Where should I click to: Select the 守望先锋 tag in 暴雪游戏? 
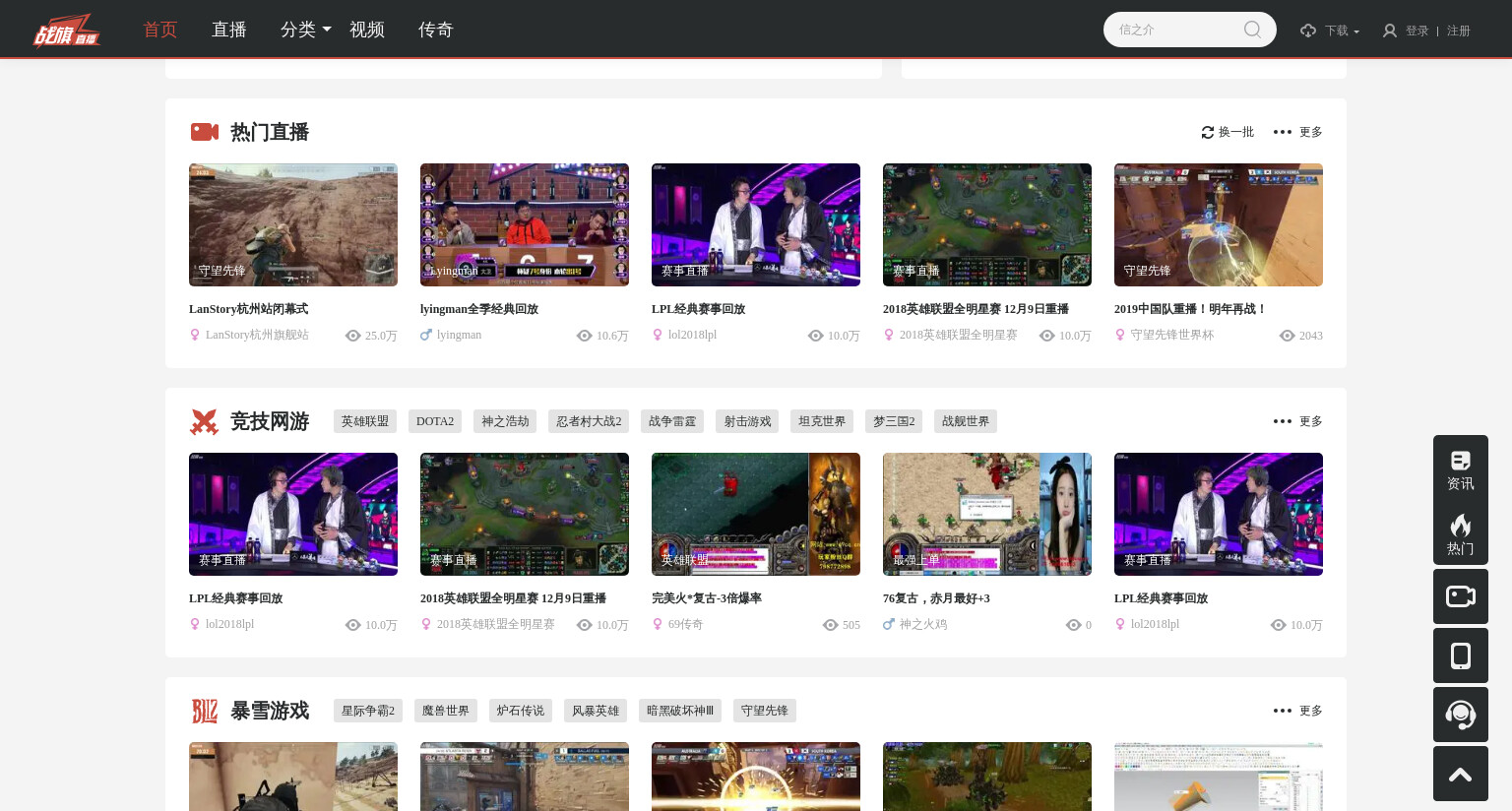(765, 711)
